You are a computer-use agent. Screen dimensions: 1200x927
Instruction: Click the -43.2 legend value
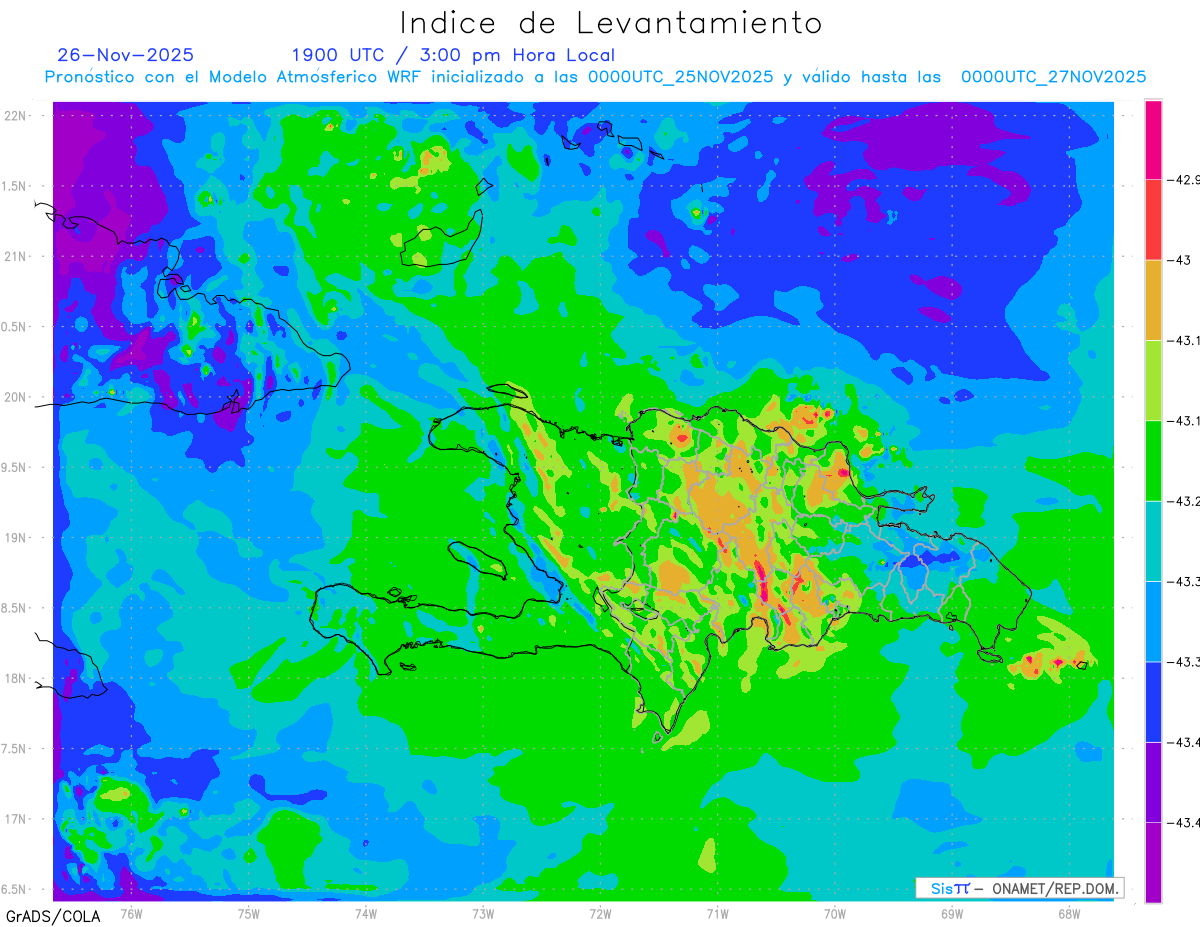click(x=1183, y=501)
